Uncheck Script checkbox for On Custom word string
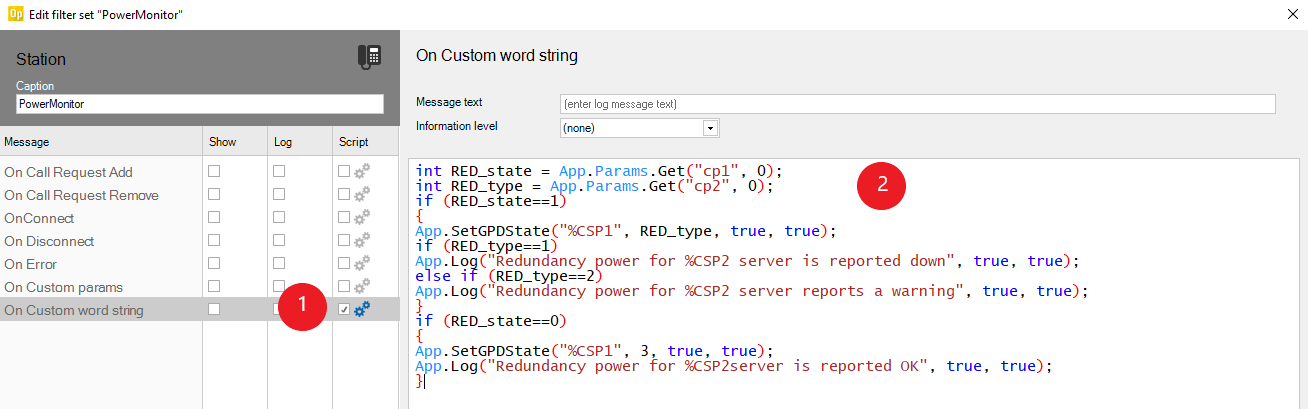 pyautogui.click(x=344, y=310)
